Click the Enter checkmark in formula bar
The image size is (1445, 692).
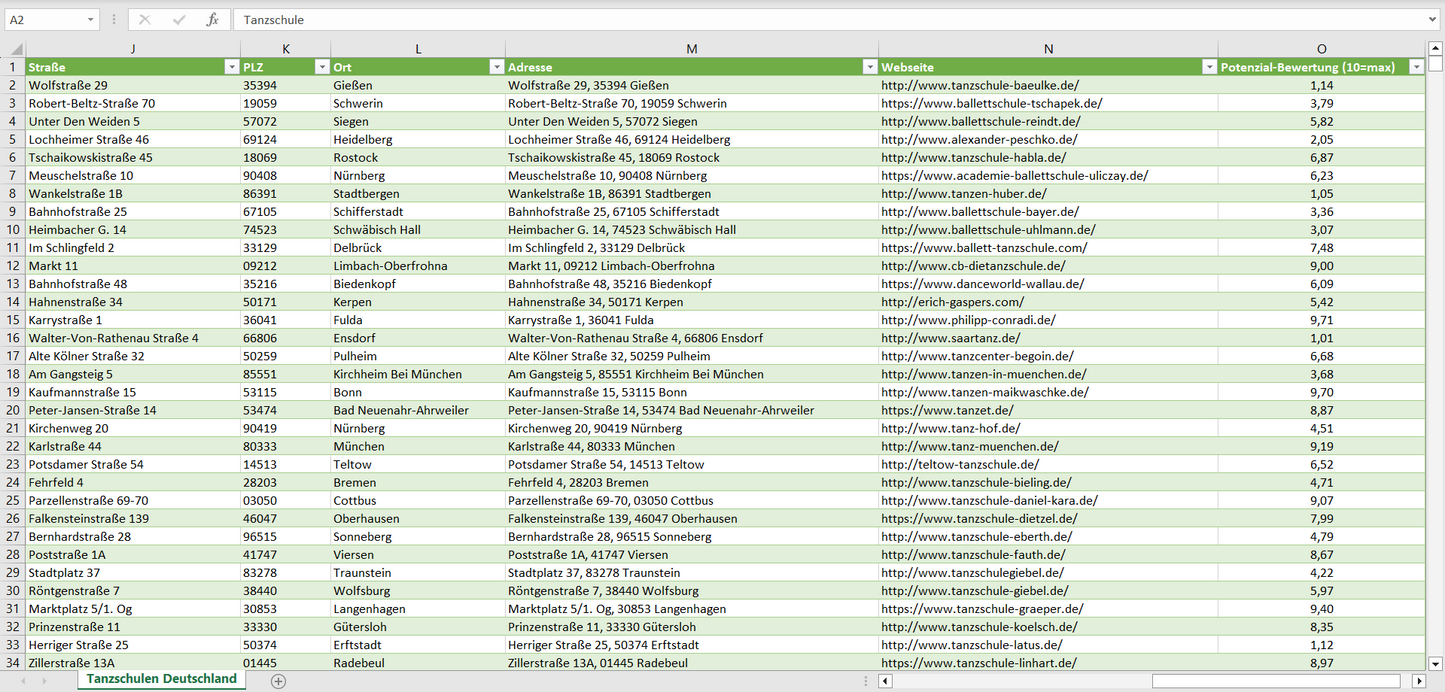point(179,20)
